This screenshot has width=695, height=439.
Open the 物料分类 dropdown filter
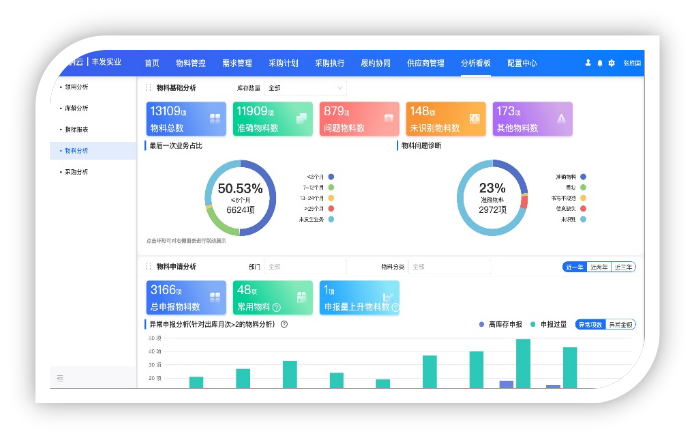tap(449, 267)
